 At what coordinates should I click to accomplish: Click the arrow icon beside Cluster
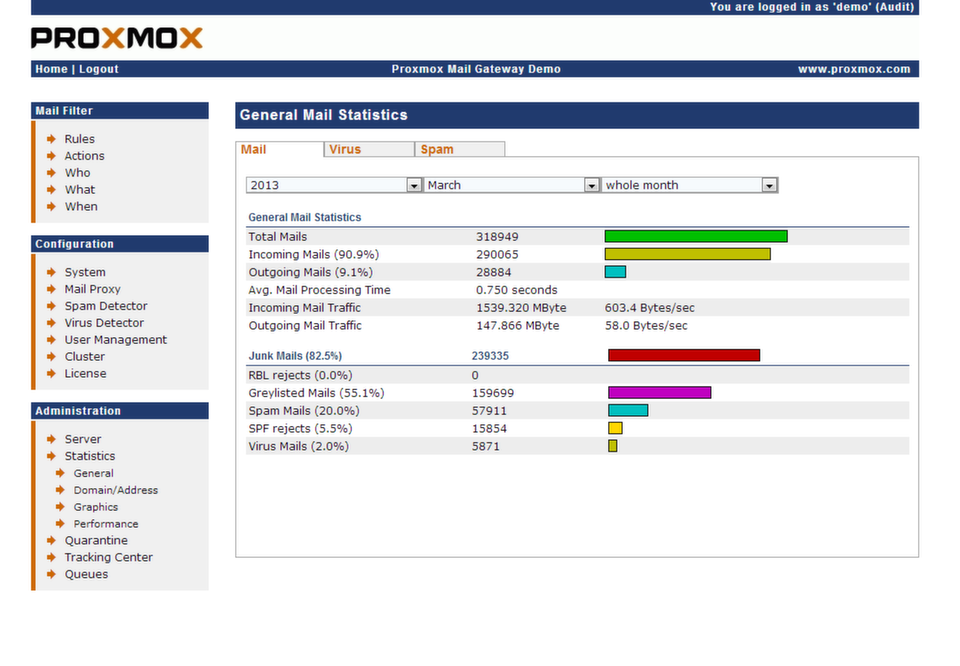pyautogui.click(x=51, y=356)
